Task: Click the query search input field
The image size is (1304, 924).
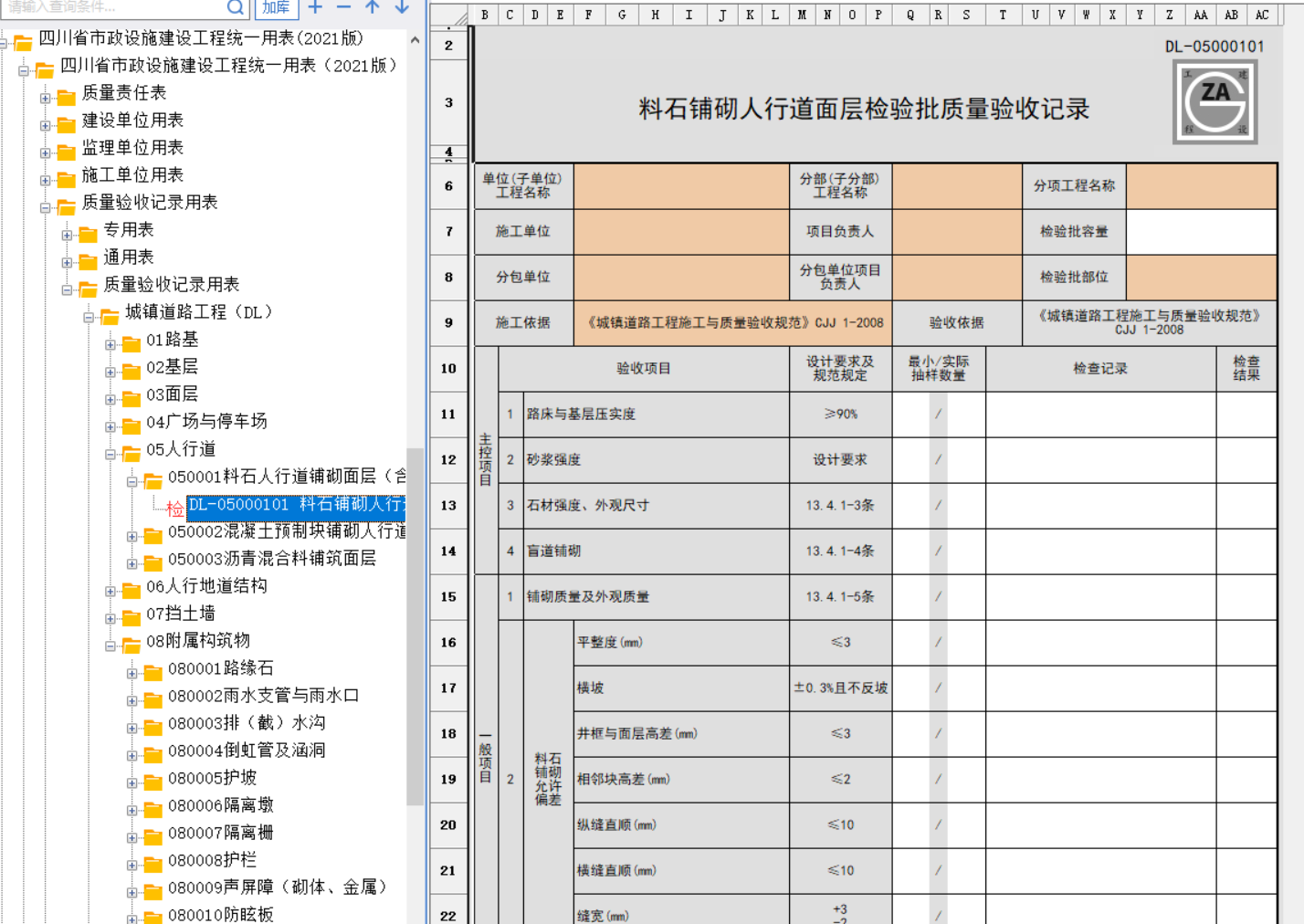Action: click(x=113, y=7)
